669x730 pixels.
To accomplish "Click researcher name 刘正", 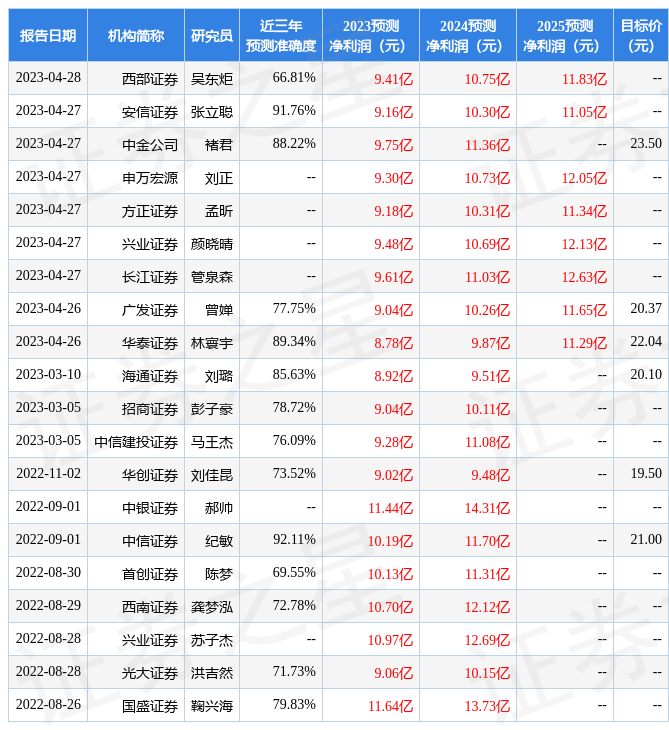I will point(219,178).
